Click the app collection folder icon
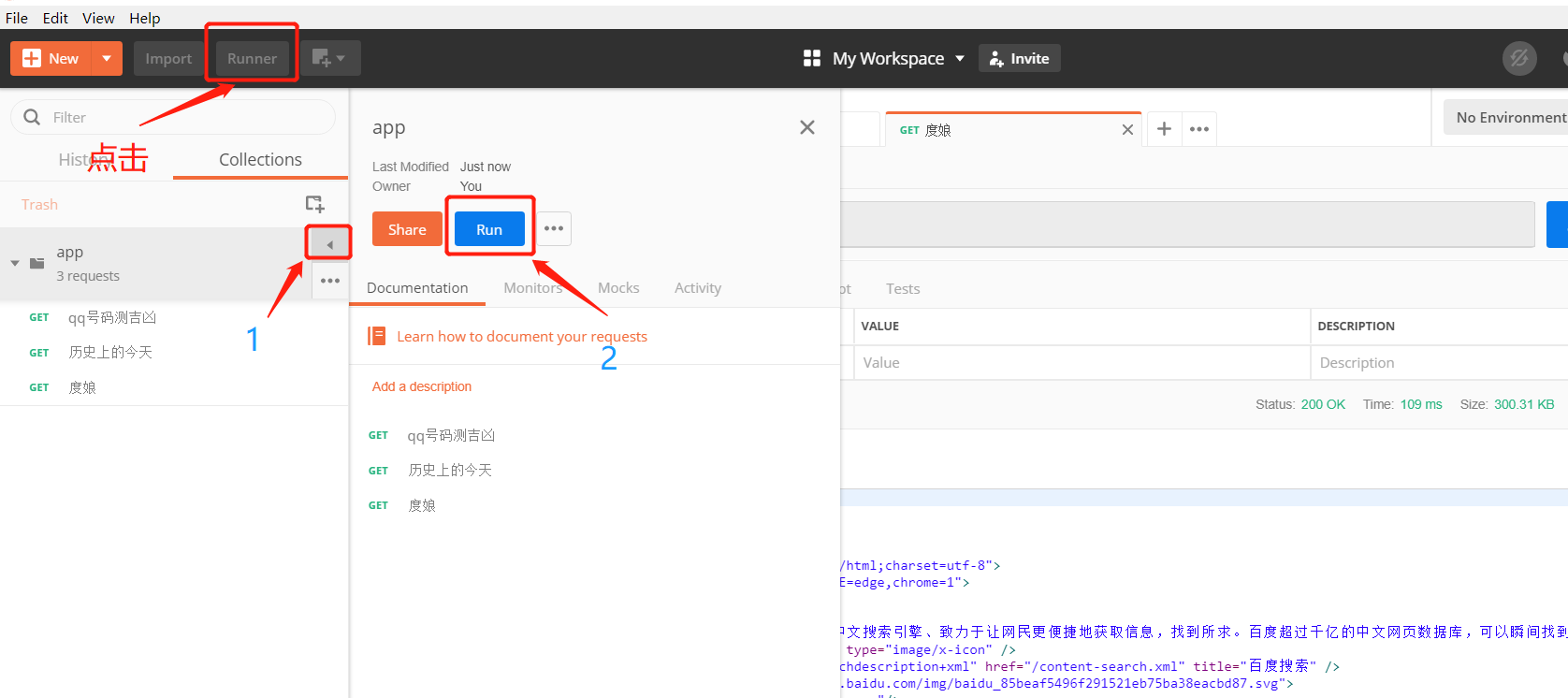The image size is (1568, 698). point(37,263)
